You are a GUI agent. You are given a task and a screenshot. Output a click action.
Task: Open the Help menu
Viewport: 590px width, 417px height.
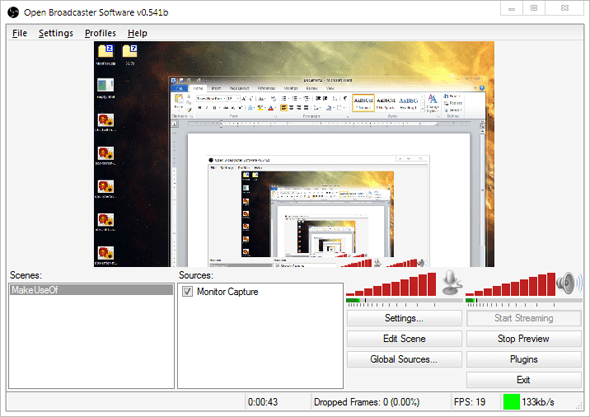(137, 33)
